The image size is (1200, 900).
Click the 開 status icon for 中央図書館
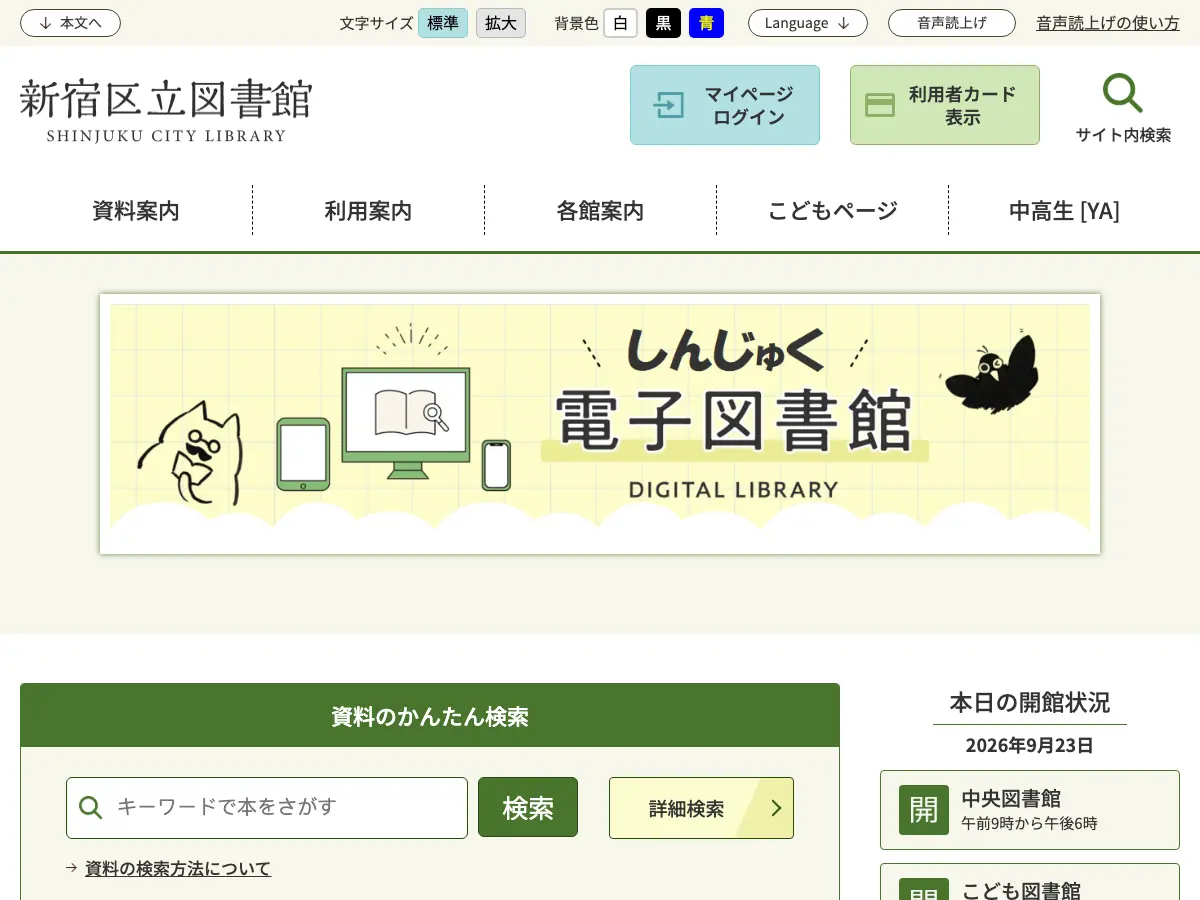[x=924, y=810]
